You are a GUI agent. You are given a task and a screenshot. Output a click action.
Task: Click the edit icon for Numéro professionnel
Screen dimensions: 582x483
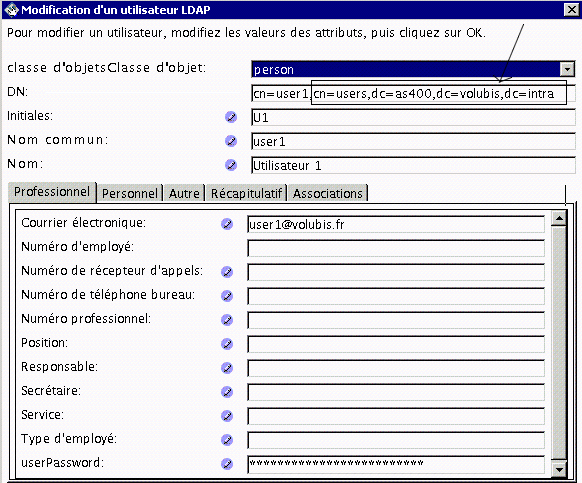click(227, 320)
